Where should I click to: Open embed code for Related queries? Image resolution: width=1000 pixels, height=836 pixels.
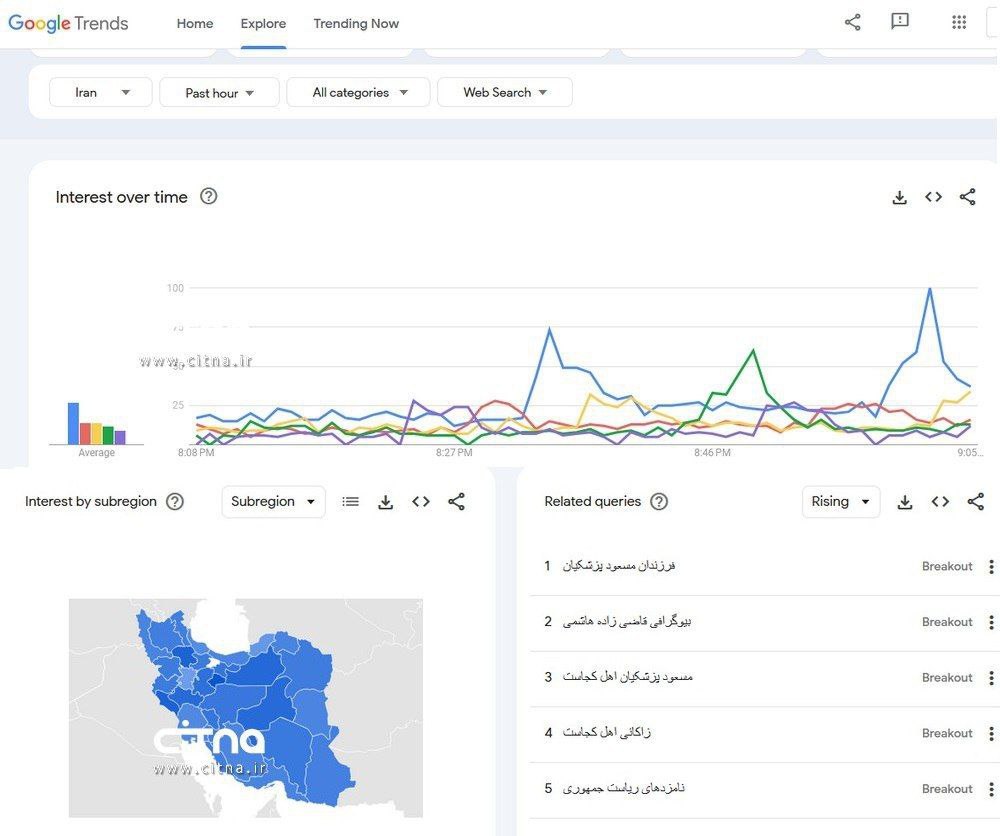pyautogui.click(x=940, y=501)
